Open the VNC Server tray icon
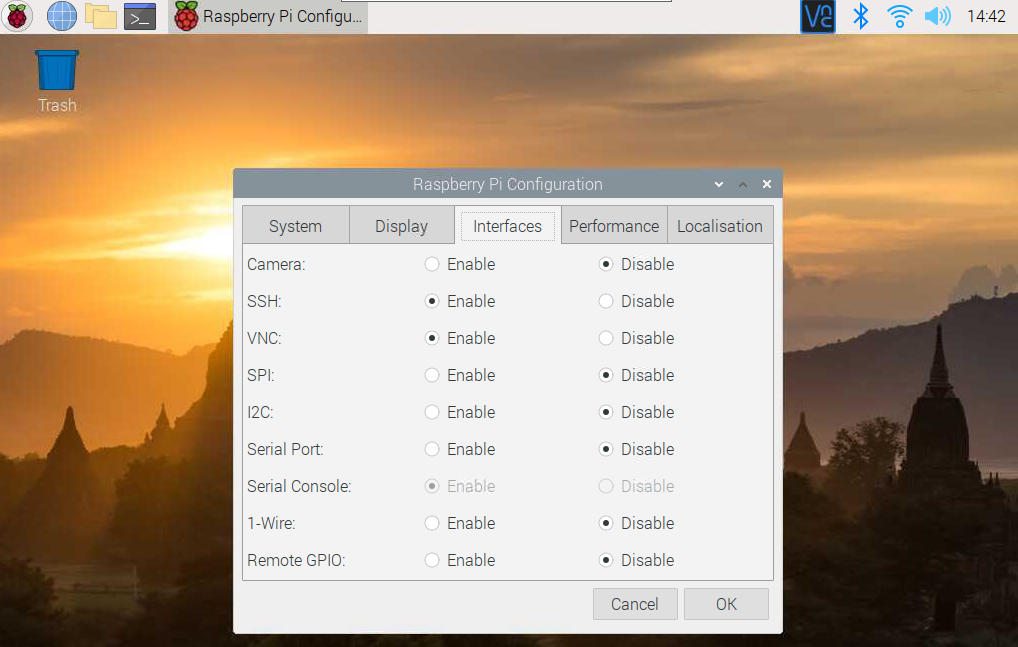Viewport: 1018px width, 647px height. point(818,16)
